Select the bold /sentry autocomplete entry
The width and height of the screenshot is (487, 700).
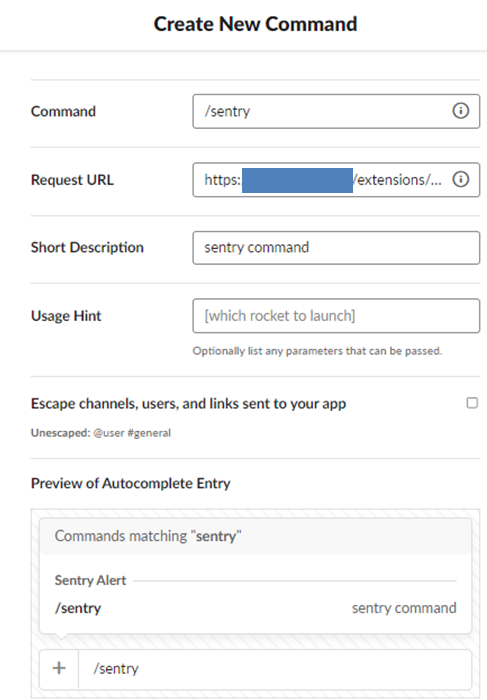pos(78,608)
